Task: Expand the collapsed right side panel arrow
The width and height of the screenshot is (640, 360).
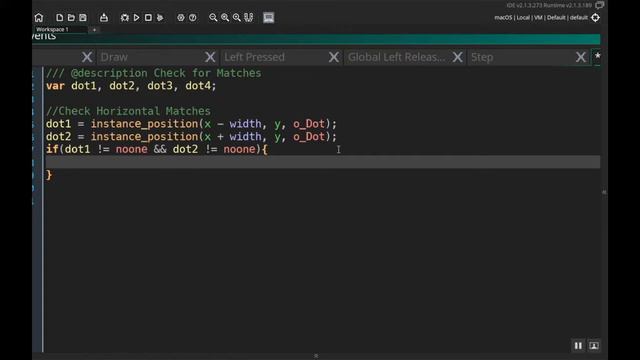Action: 604,192
